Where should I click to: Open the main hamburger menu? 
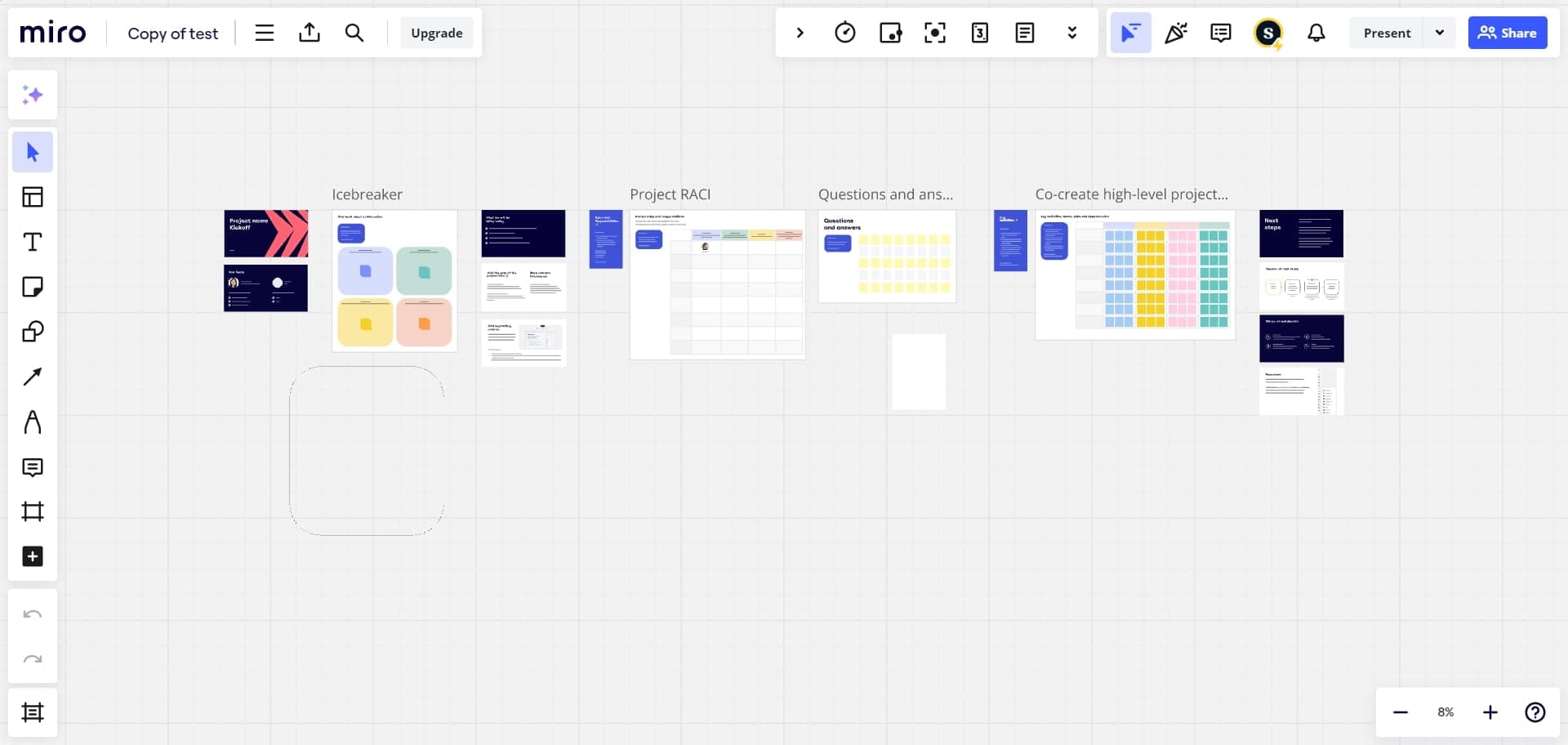[264, 33]
